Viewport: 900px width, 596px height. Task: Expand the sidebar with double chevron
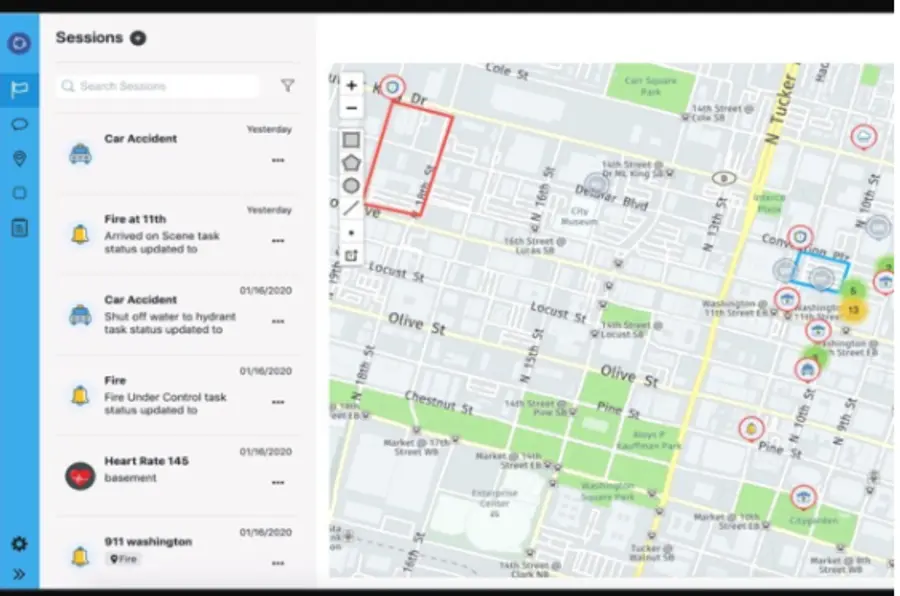[x=19, y=574]
